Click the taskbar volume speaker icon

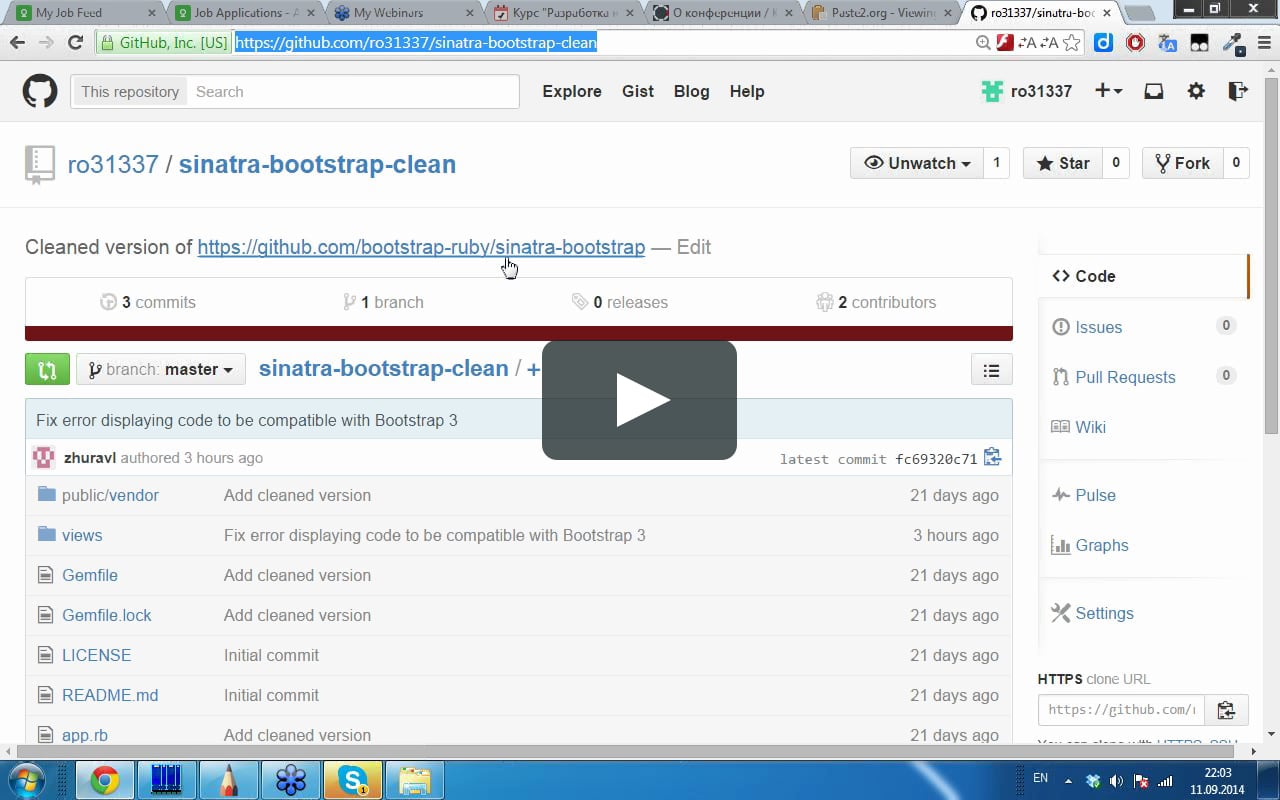click(1116, 781)
